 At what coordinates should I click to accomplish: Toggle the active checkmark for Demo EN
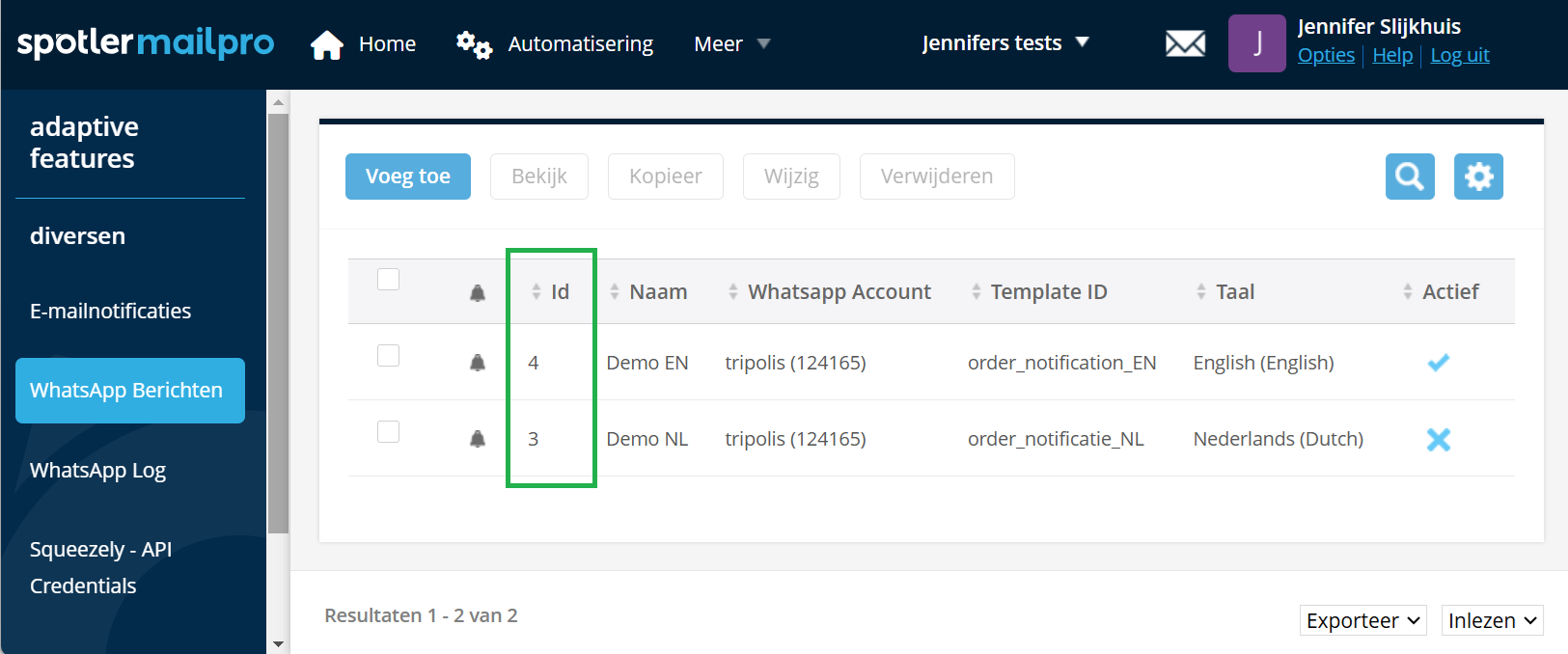(x=1438, y=363)
